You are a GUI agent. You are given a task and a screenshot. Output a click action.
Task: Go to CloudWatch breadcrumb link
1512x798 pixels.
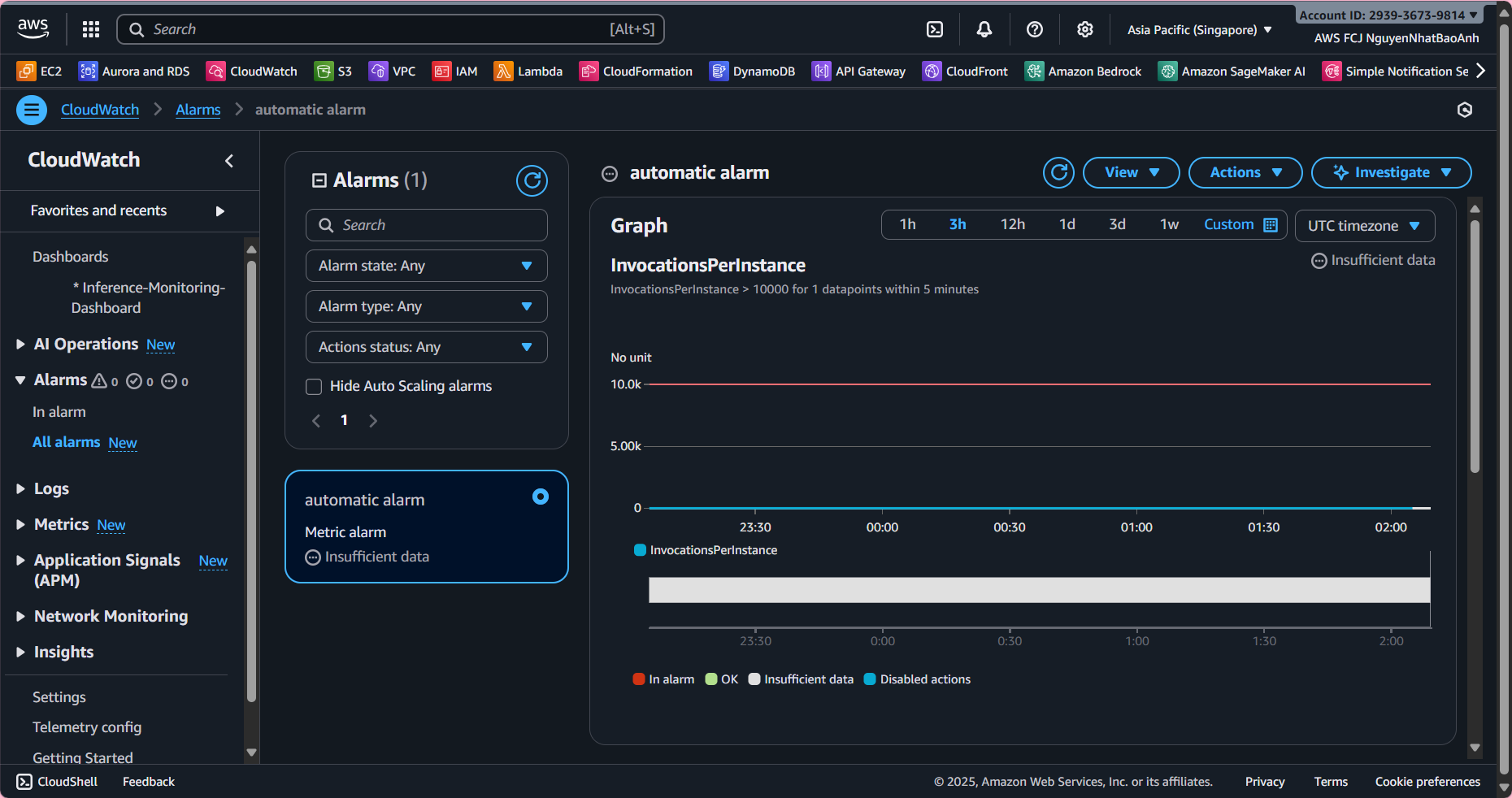100,110
